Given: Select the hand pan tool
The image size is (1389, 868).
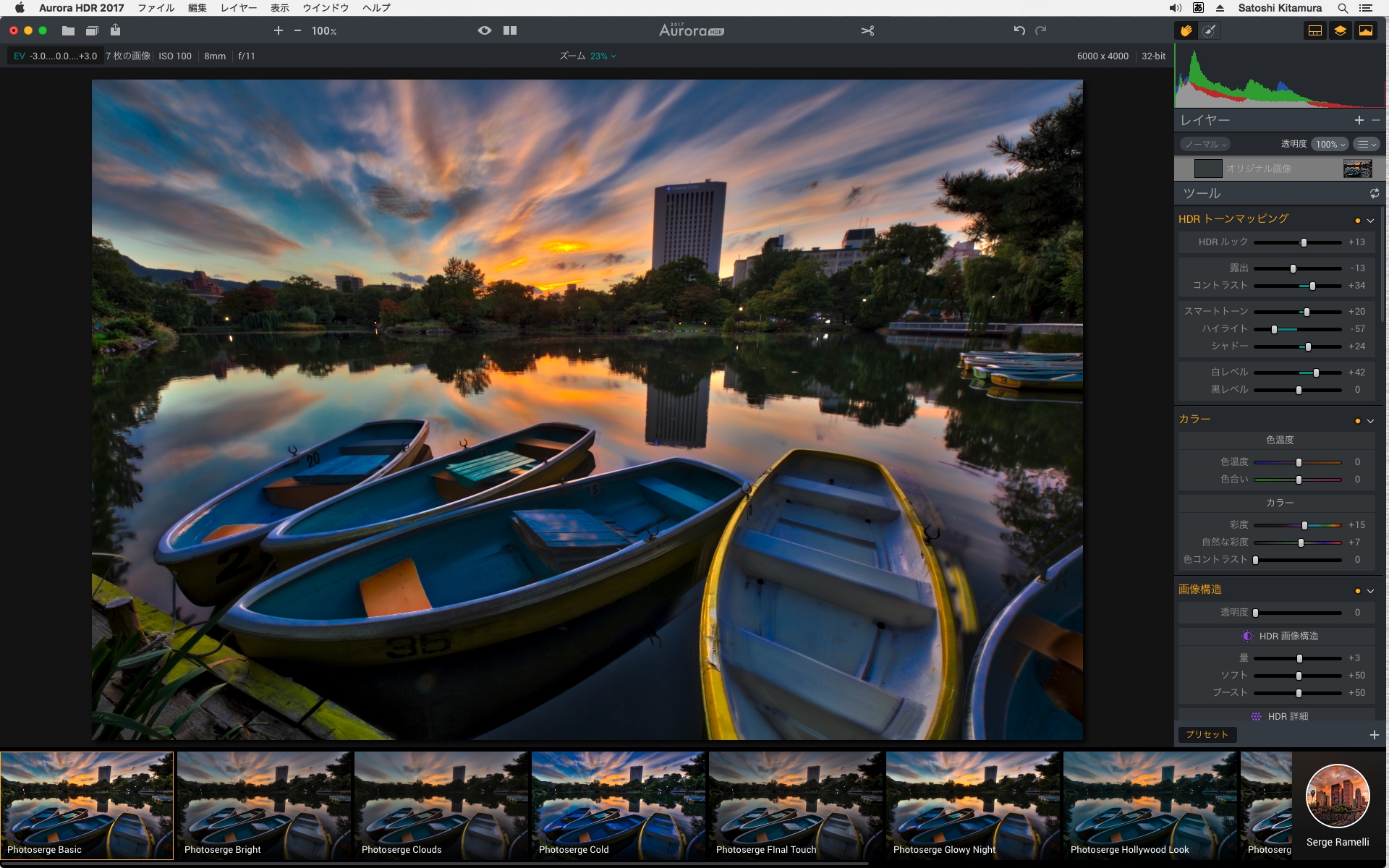Looking at the screenshot, I should (x=1186, y=30).
